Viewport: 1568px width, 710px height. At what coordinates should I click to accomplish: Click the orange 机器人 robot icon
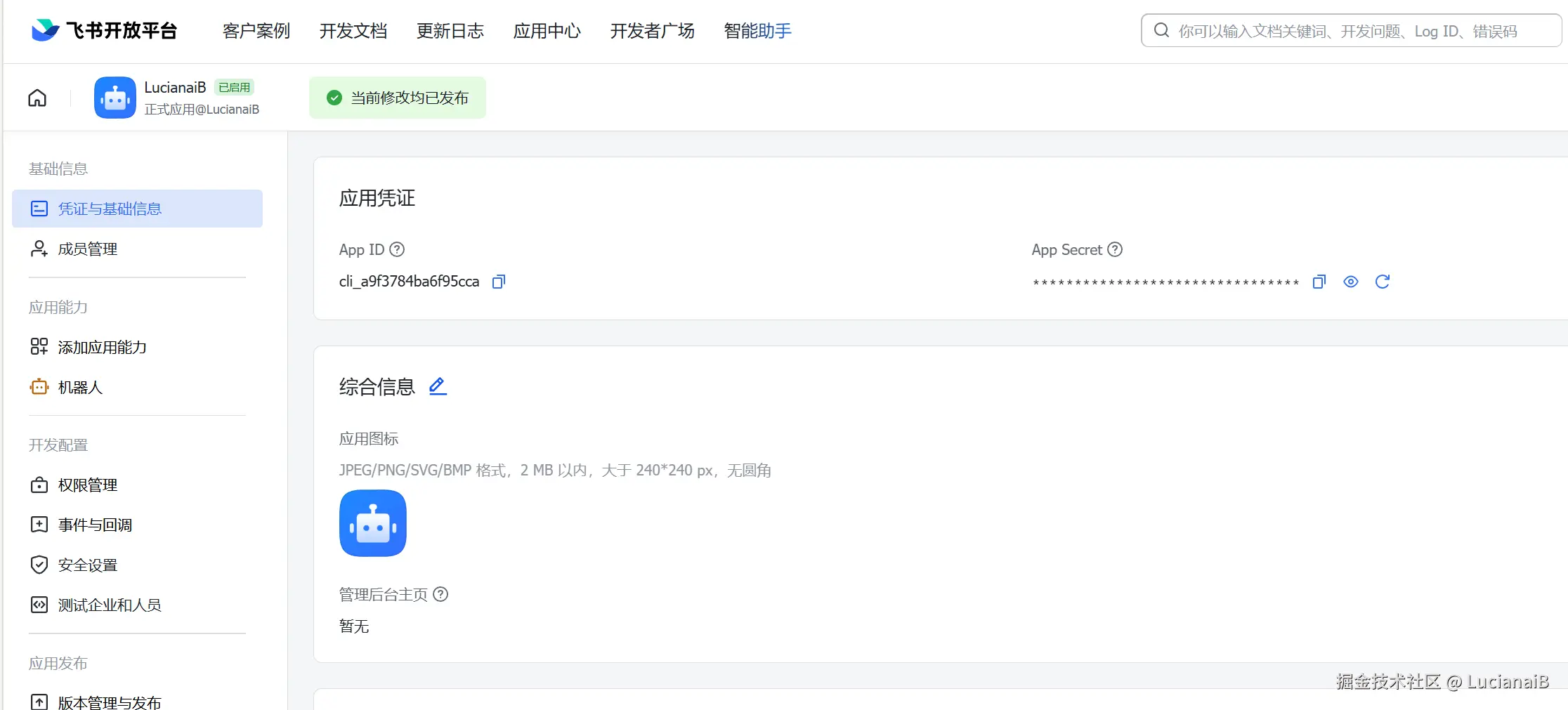pyautogui.click(x=39, y=387)
